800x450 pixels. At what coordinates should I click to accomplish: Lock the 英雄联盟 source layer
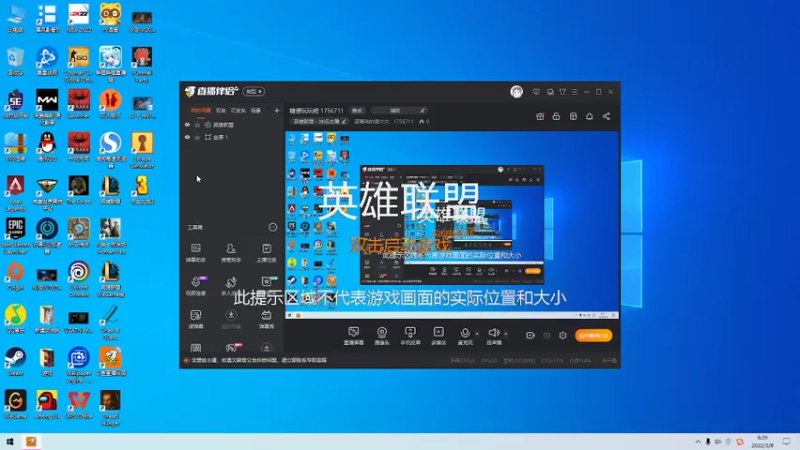[x=197, y=125]
